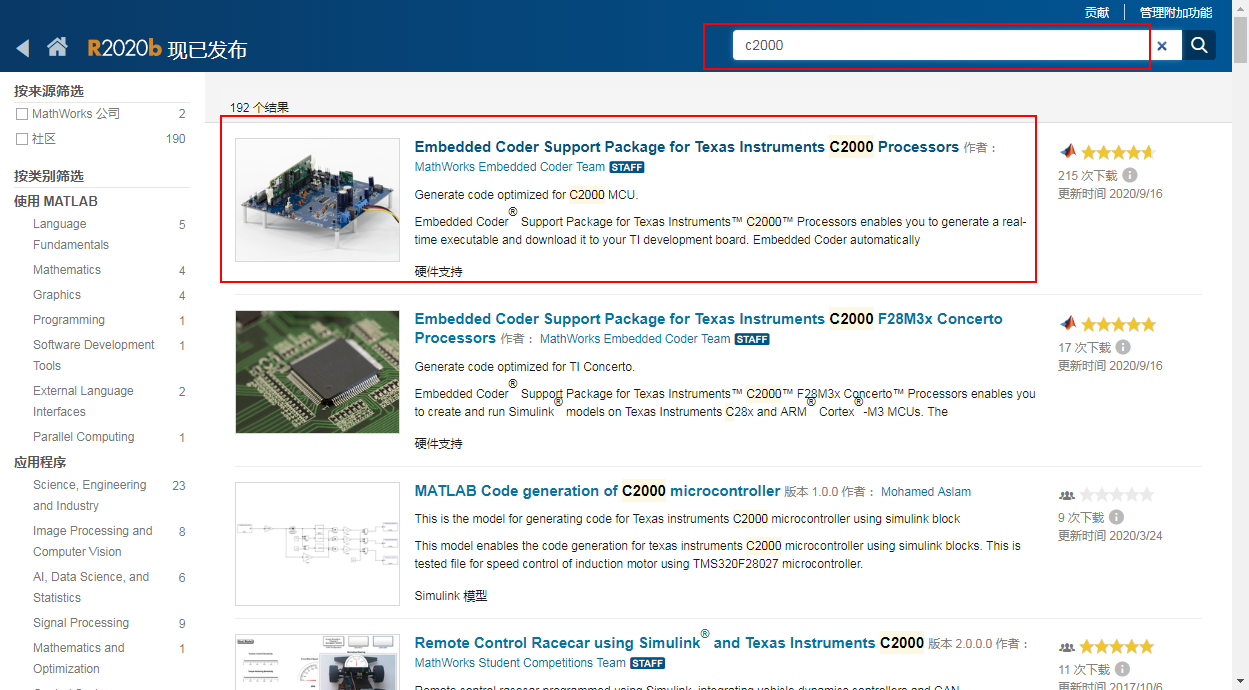Screen dimensions: 1249x690
Task: Filter by External Language Interfaces category
Action: point(83,401)
